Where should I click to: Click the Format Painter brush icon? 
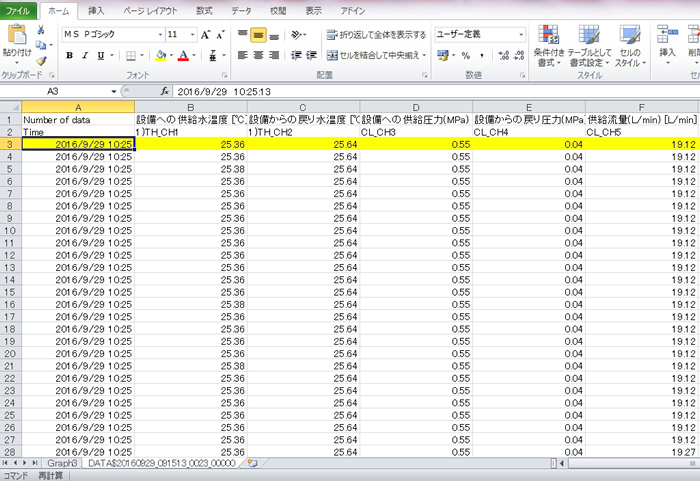click(x=42, y=60)
